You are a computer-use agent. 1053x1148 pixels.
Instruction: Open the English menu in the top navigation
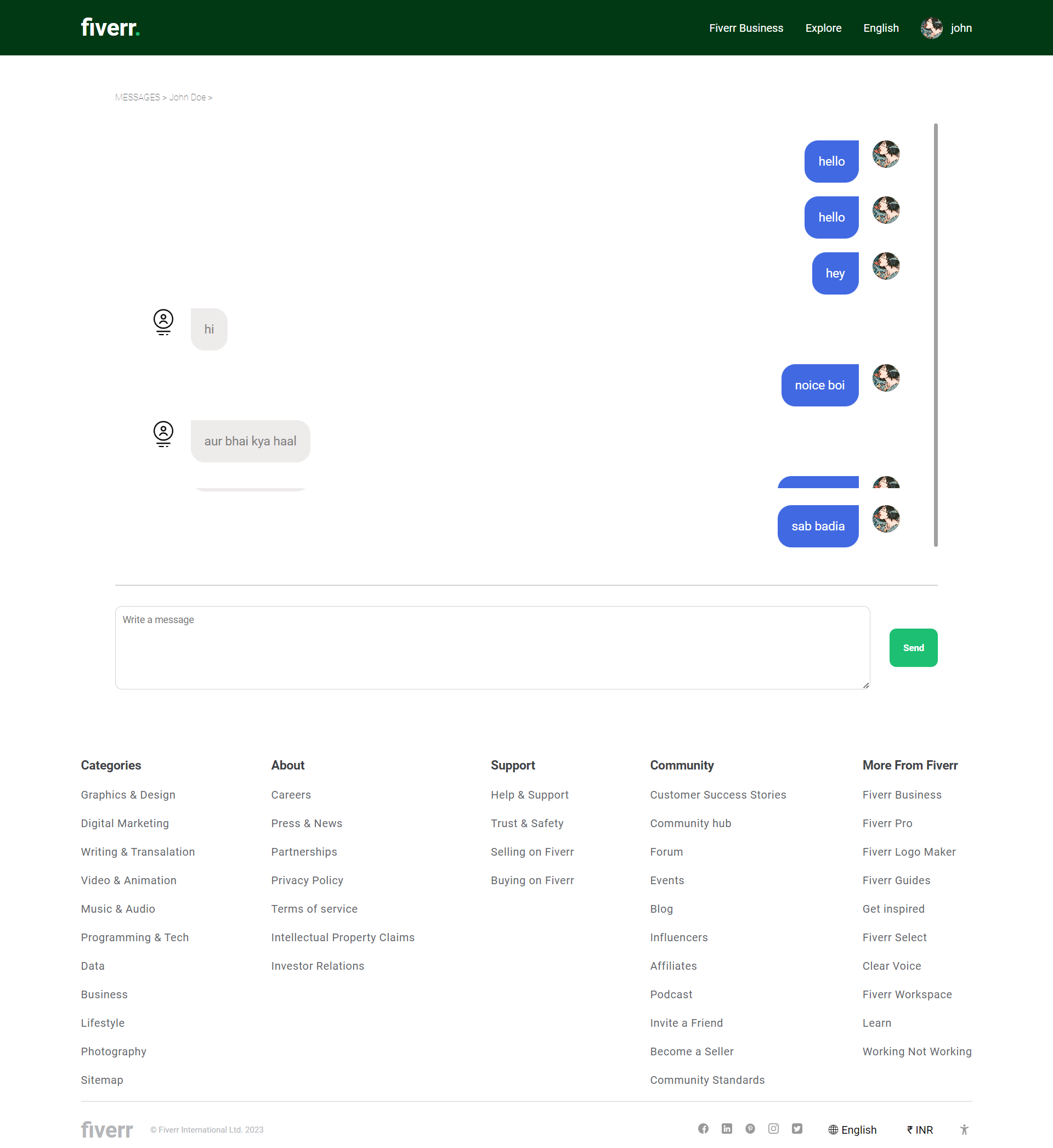(x=880, y=27)
